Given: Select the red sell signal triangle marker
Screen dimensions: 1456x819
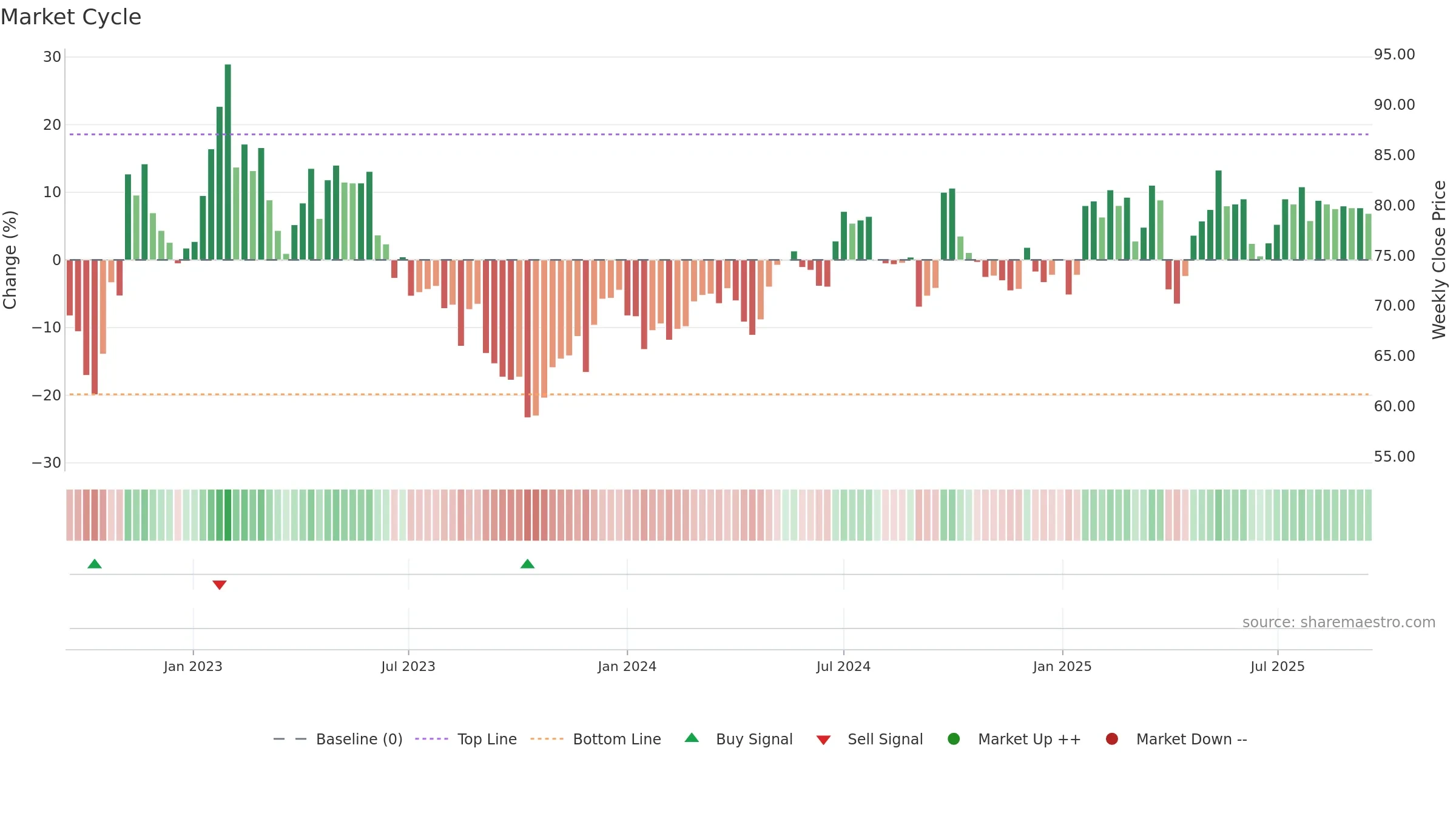Looking at the screenshot, I should click(x=220, y=585).
